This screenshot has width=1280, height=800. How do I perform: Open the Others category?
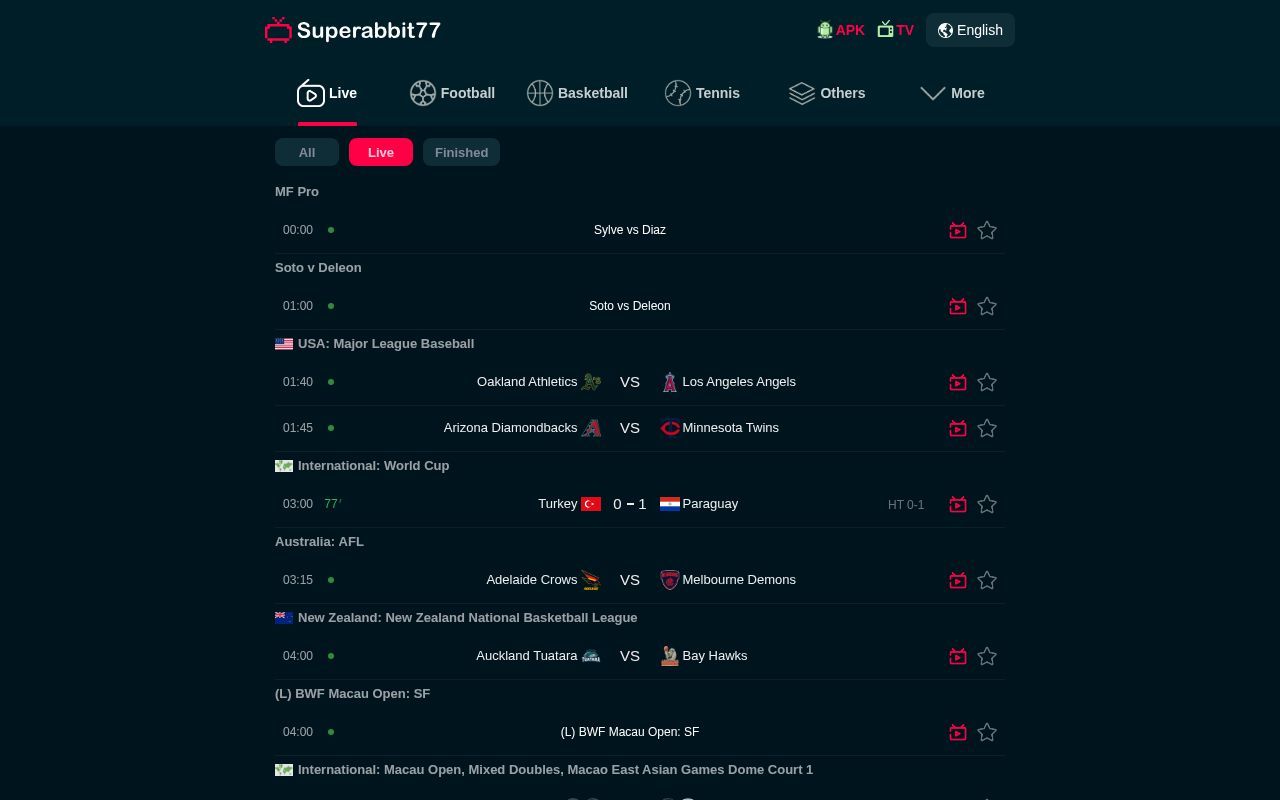(x=827, y=93)
